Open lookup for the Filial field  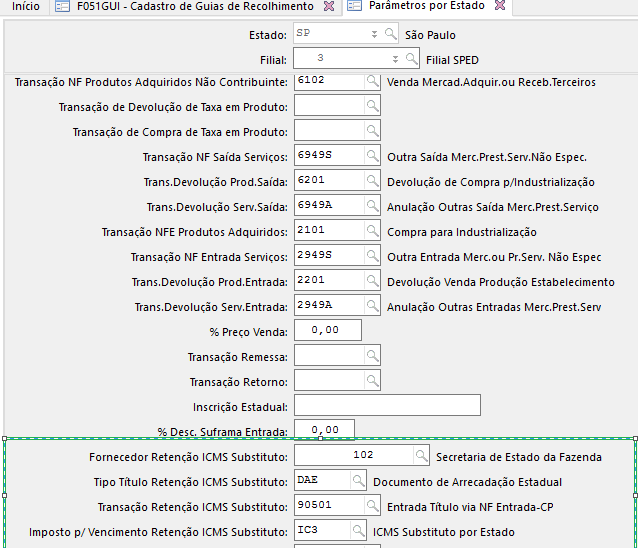411,59
